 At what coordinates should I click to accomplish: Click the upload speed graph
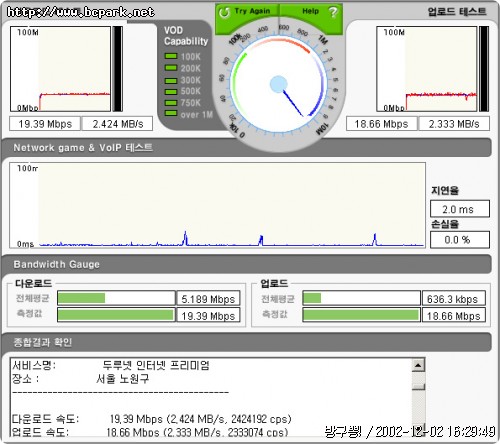click(427, 69)
